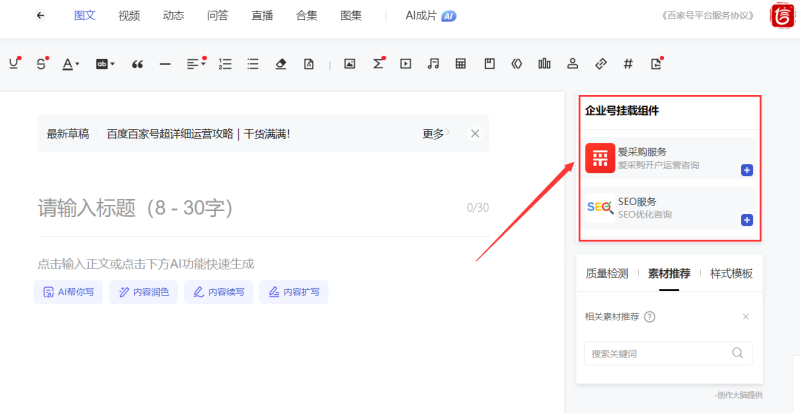The width and height of the screenshot is (800, 413).
Task: Open the 质量检测 tab
Action: coord(607,273)
